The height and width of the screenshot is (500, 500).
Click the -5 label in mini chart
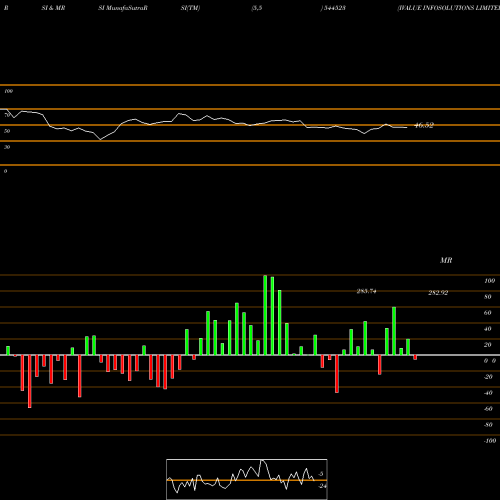click(x=321, y=474)
